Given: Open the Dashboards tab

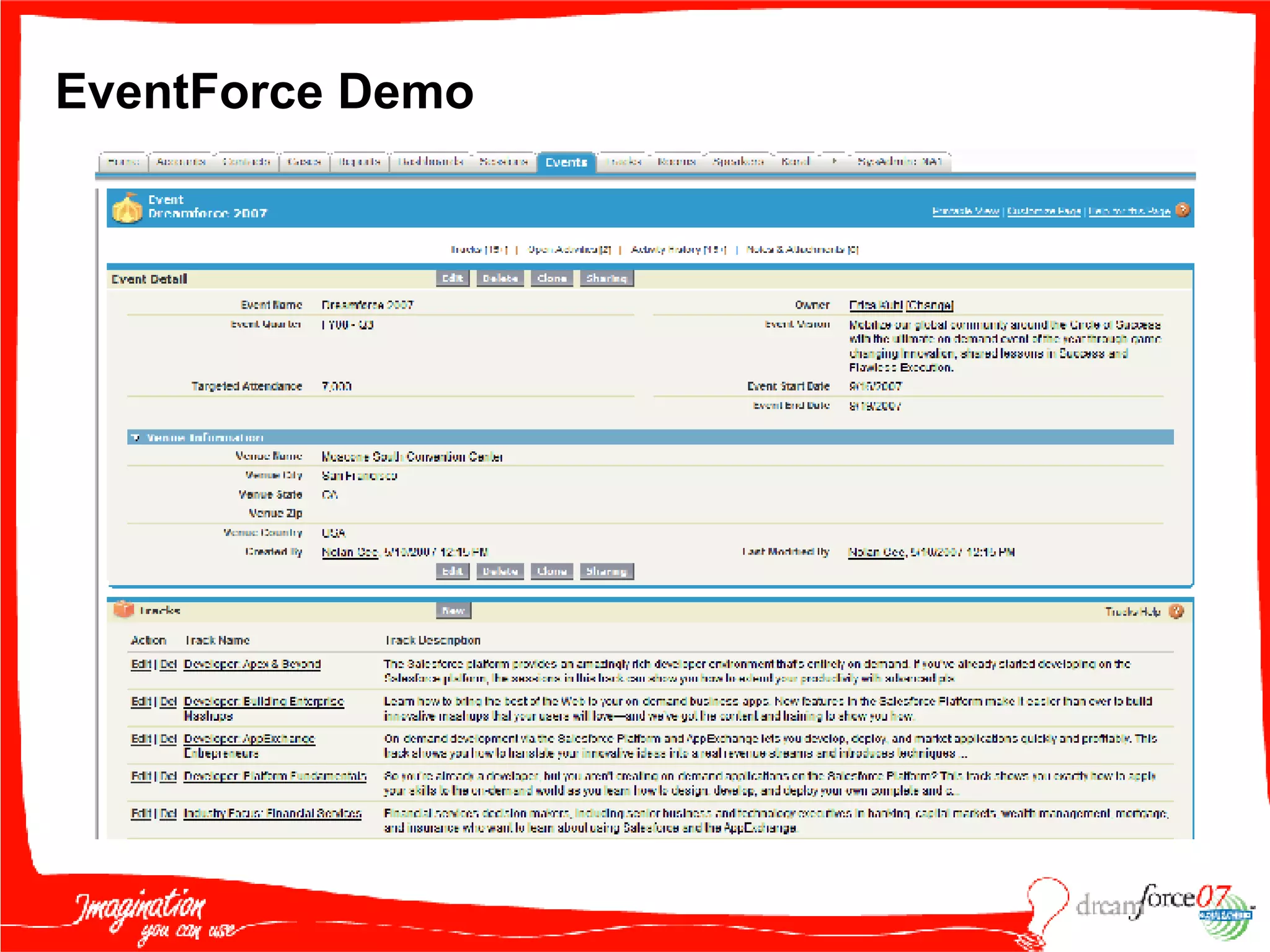Looking at the screenshot, I should [431, 162].
